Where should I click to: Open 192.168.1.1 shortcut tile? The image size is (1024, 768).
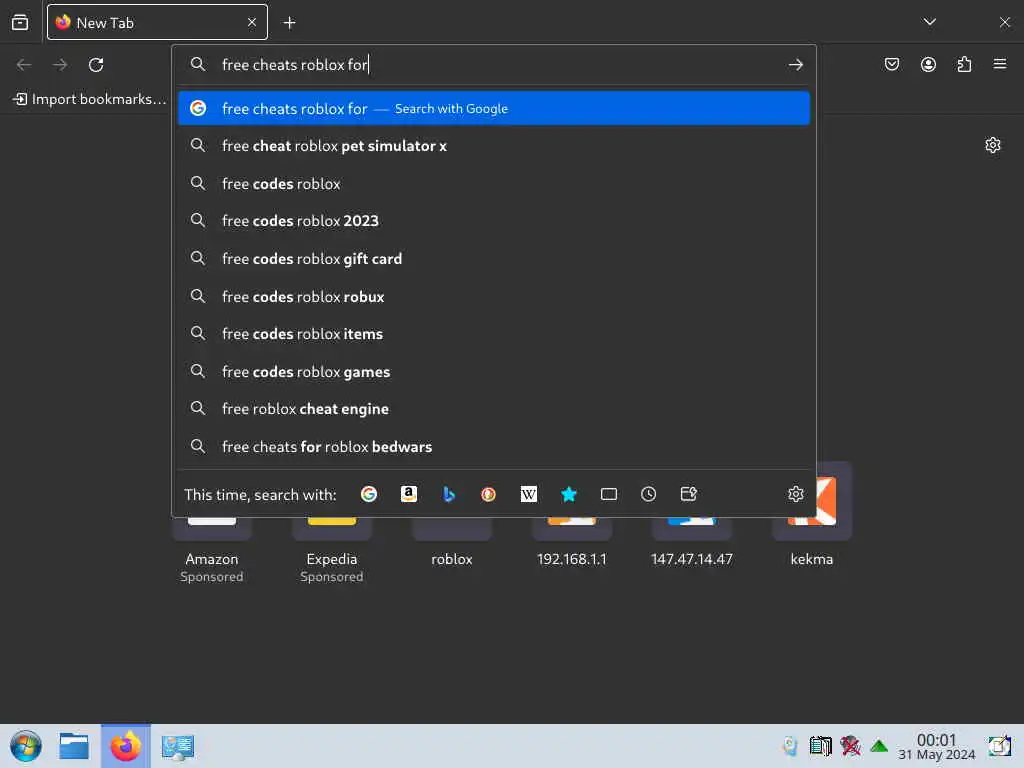[x=571, y=545]
